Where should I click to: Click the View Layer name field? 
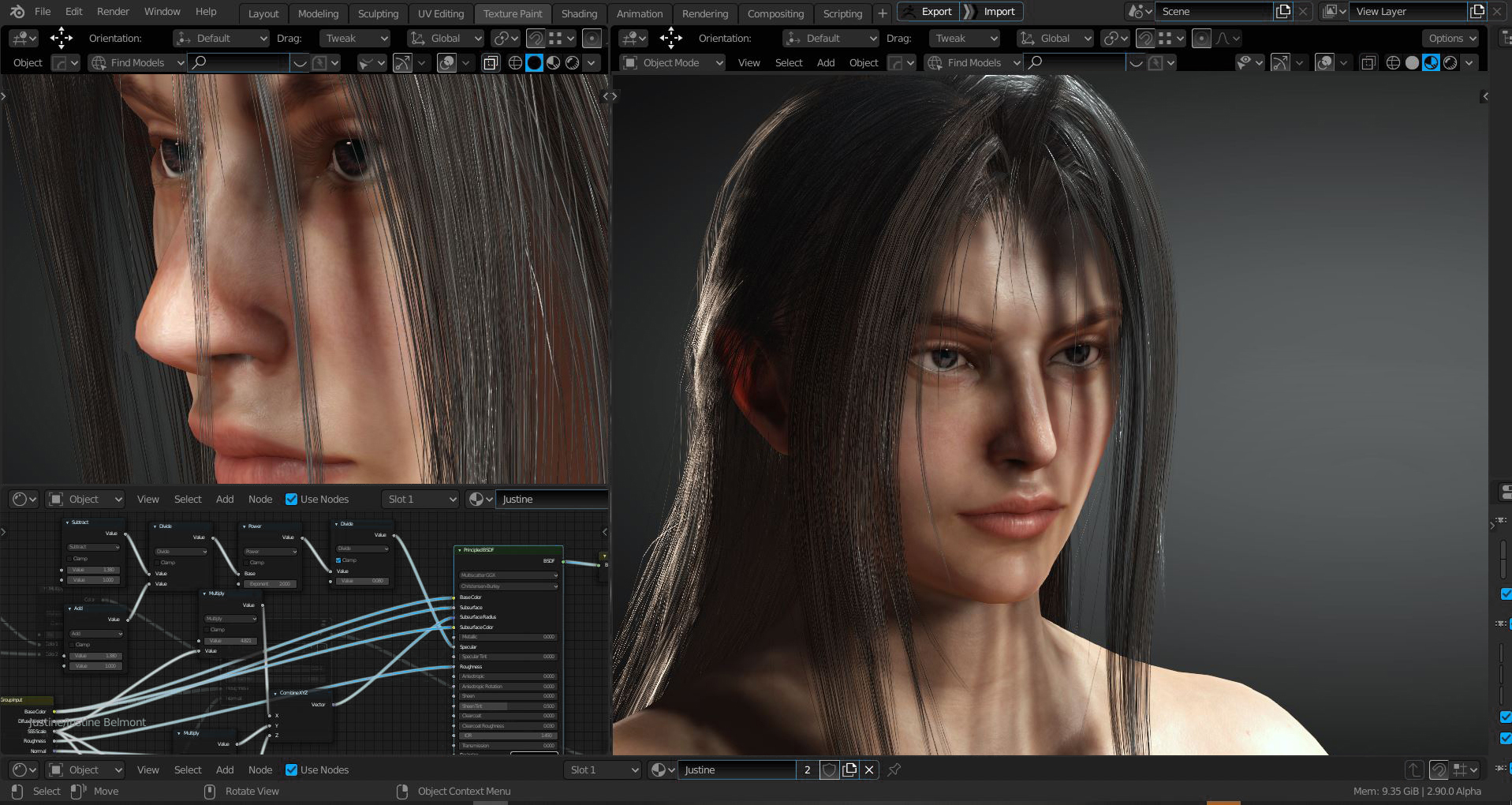1408,12
